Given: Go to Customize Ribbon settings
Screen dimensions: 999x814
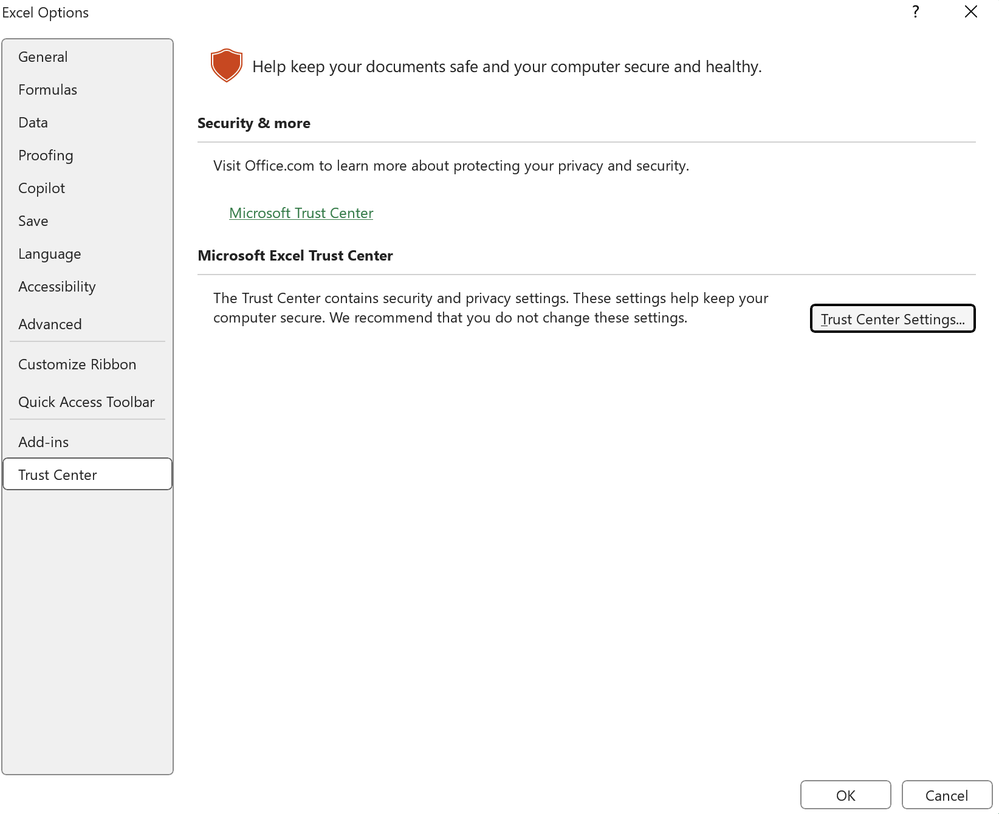Looking at the screenshot, I should pos(77,365).
